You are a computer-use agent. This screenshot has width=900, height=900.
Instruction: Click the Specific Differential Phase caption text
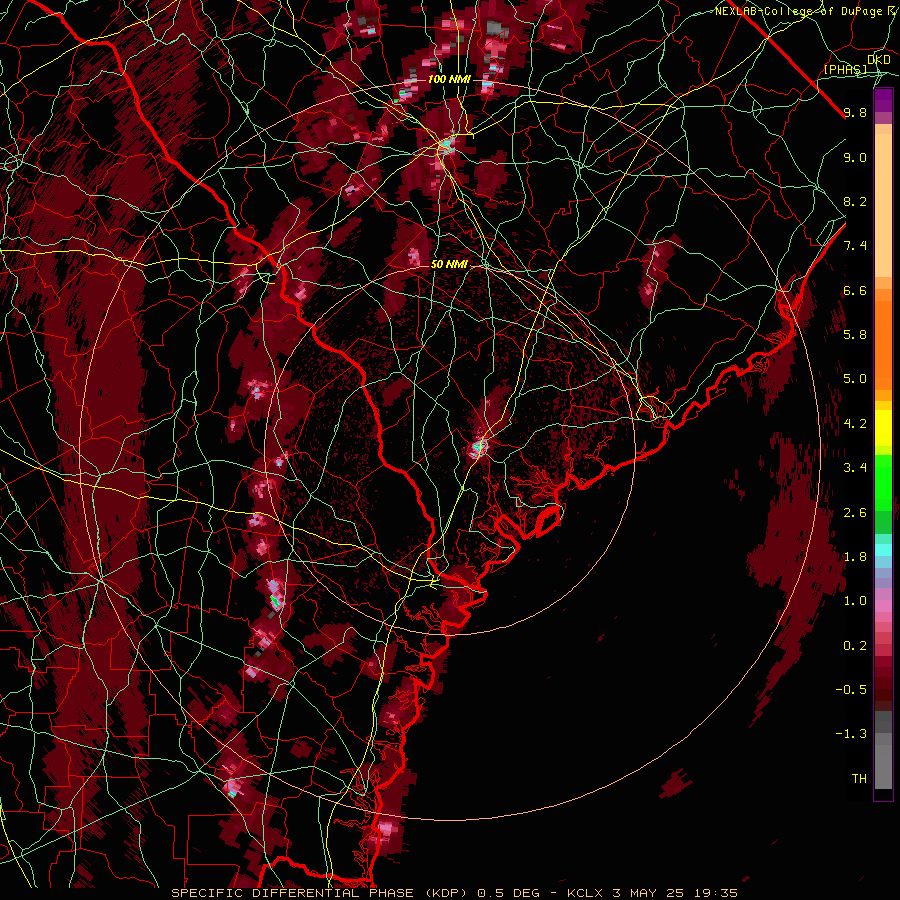click(x=454, y=893)
